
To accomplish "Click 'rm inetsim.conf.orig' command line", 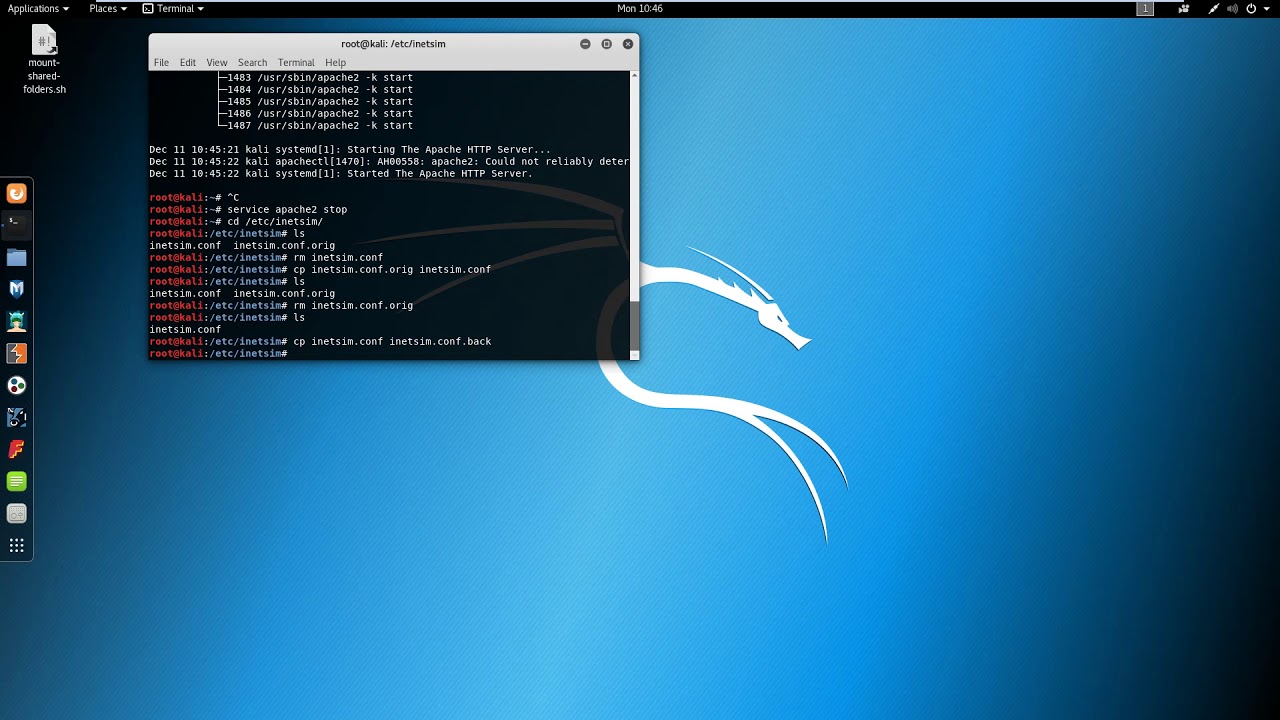I will click(353, 306).
